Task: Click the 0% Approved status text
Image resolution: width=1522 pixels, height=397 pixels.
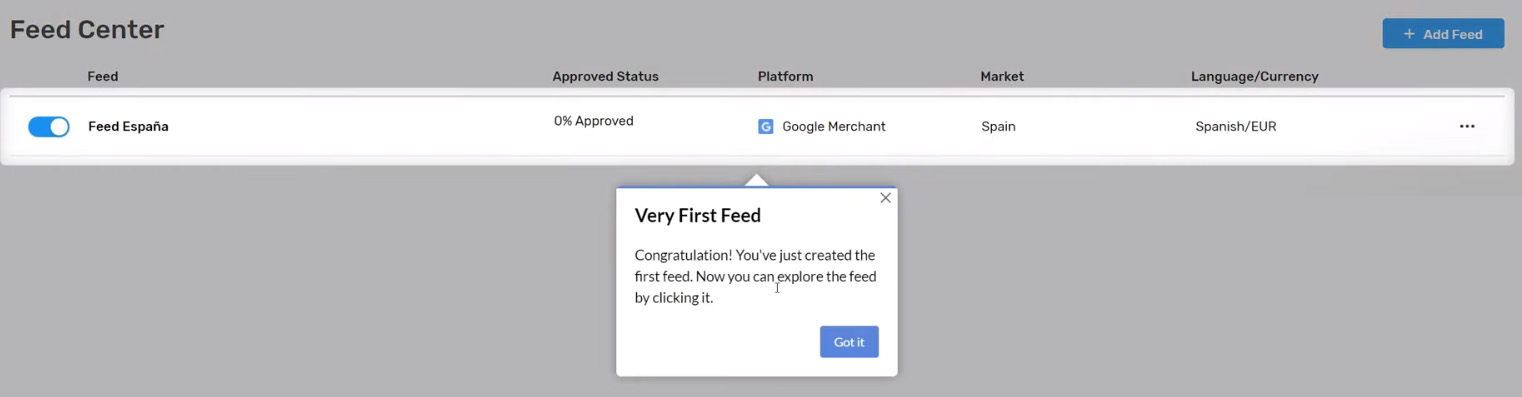Action: click(594, 121)
